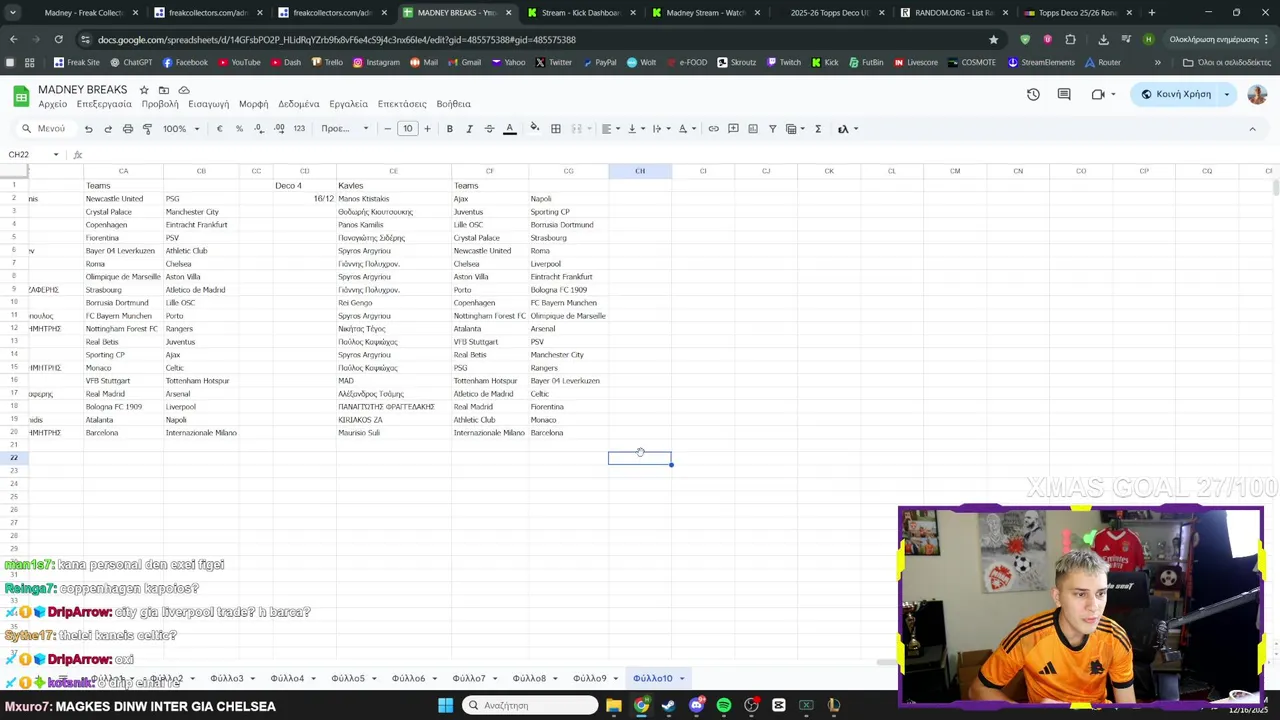Open vertical align dropdown
The image size is (1280, 720).
(x=635, y=129)
